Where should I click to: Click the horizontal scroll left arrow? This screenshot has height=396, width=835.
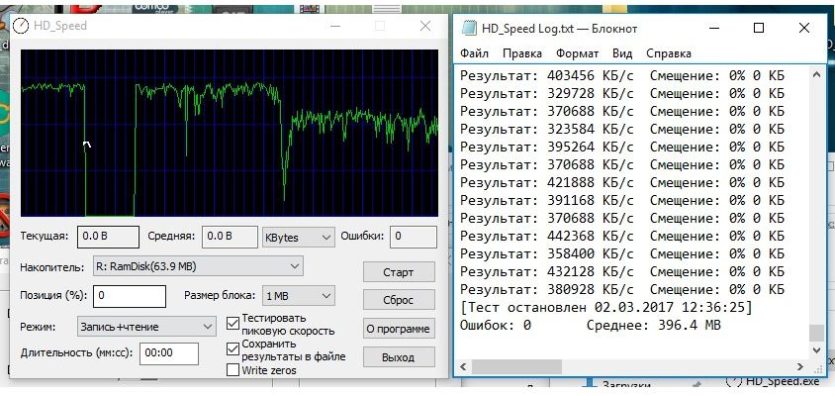click(463, 366)
